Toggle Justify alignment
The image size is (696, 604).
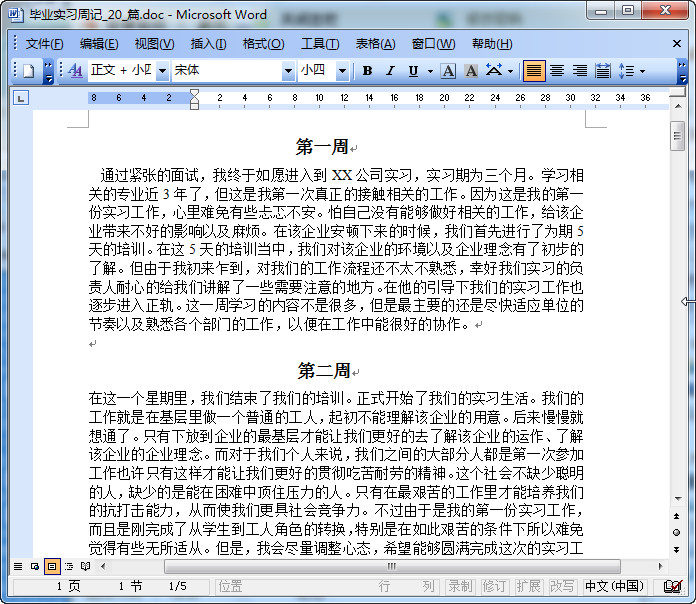point(534,71)
